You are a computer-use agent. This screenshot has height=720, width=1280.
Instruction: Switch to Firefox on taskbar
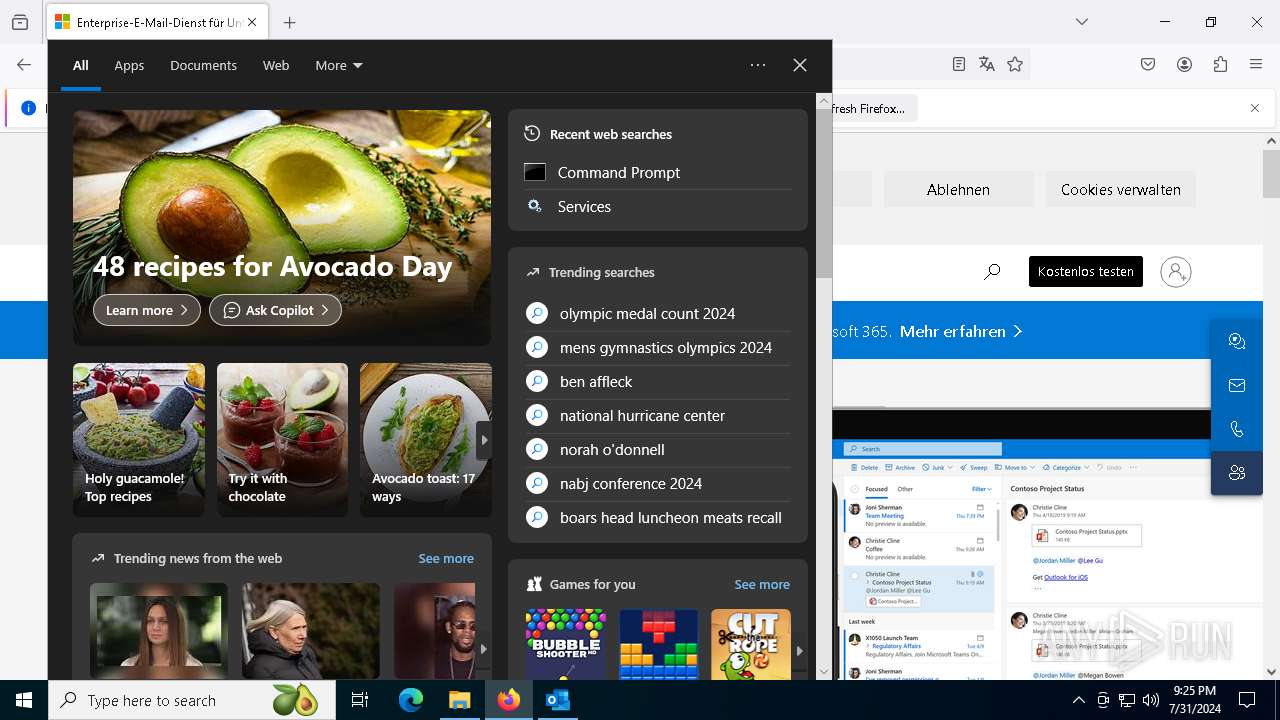click(x=509, y=700)
